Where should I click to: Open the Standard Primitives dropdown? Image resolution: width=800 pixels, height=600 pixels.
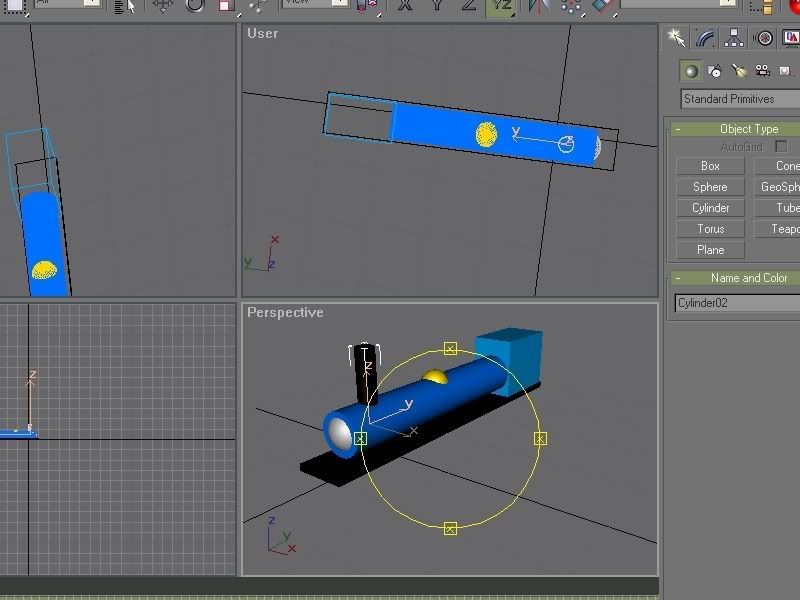tap(740, 99)
